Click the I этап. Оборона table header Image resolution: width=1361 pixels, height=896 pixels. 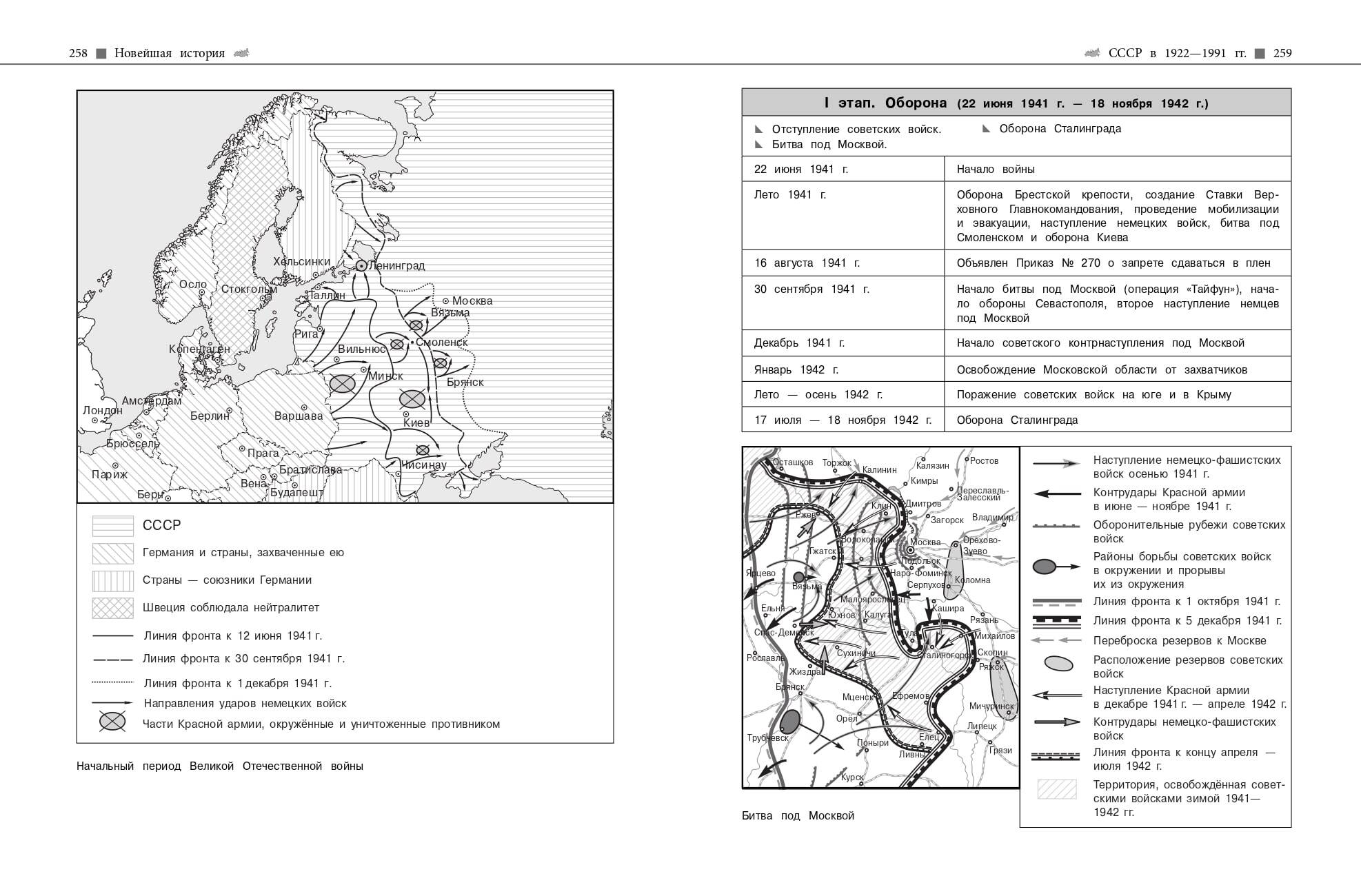pyautogui.click(x=1016, y=103)
